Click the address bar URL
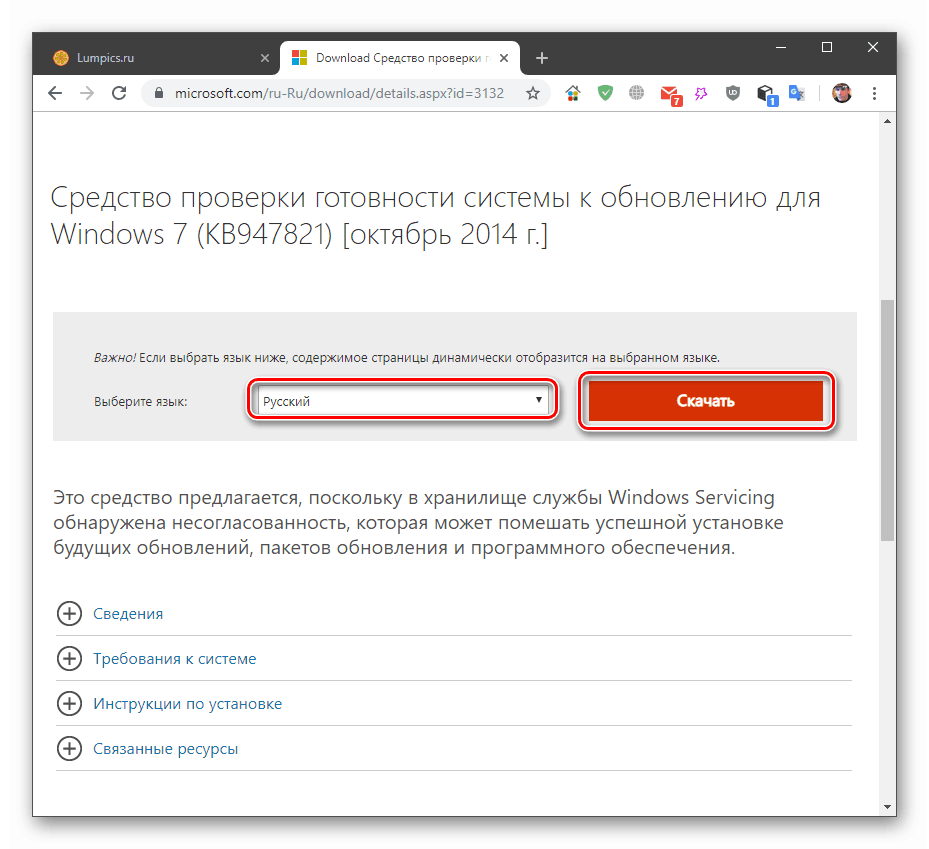 [339, 93]
